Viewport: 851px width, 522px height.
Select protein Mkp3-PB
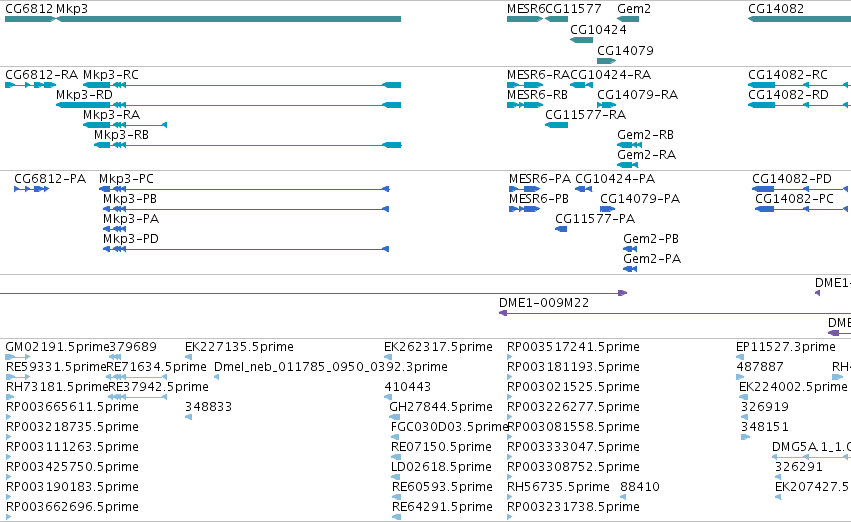tap(130, 199)
